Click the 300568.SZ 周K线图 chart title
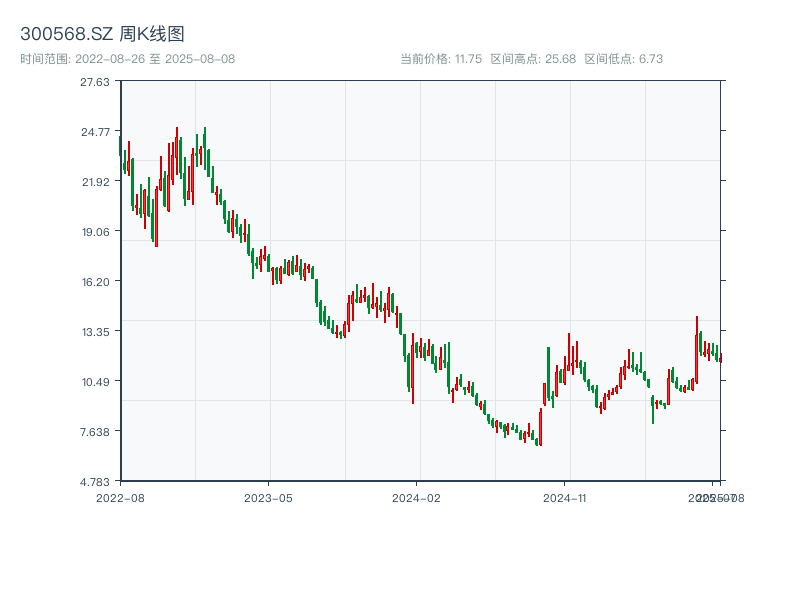The height and width of the screenshot is (600, 800). (102, 35)
